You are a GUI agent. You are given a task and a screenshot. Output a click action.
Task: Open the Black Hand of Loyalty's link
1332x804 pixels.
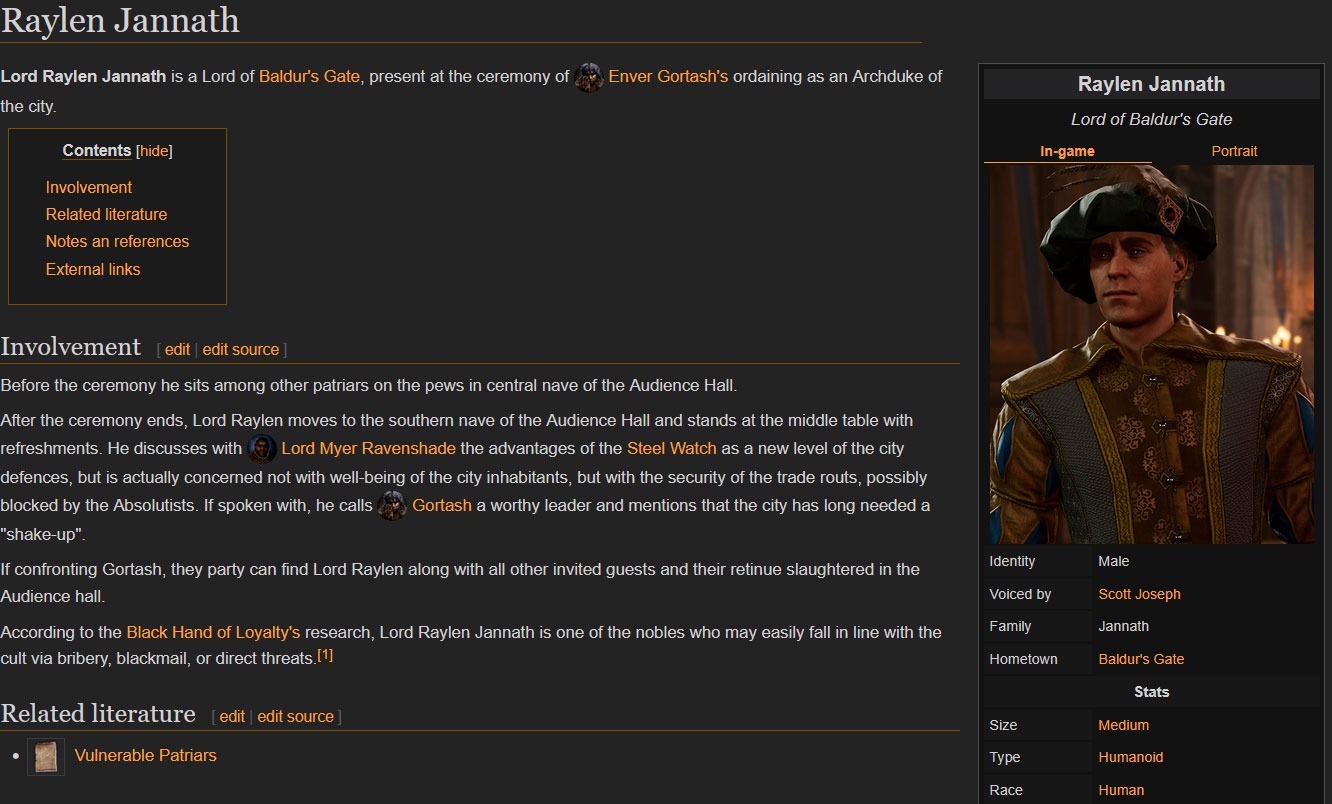213,632
